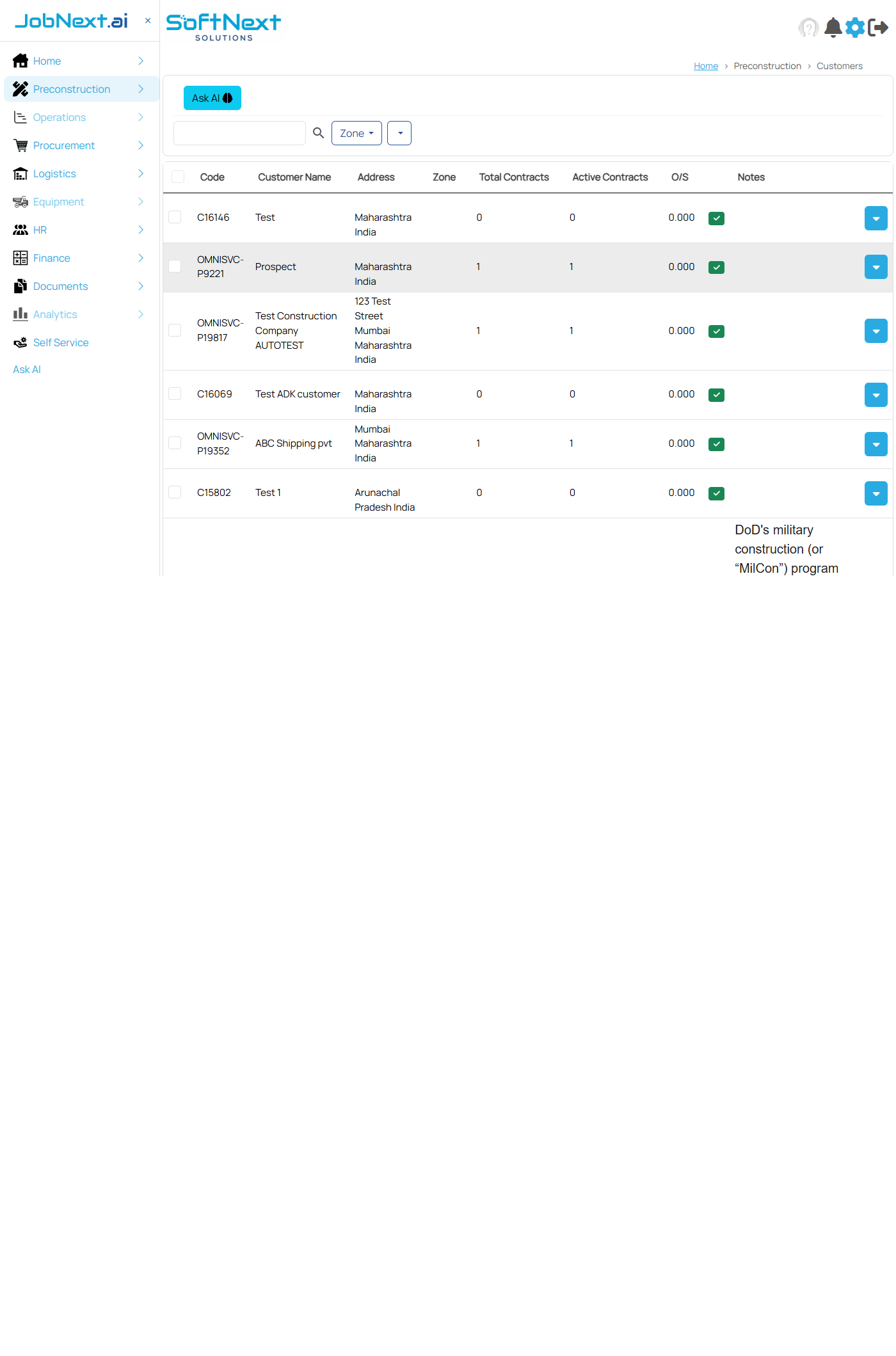The height and width of the screenshot is (1356, 896).
Task: Select checkbox for customer C16146
Action: pyautogui.click(x=175, y=217)
